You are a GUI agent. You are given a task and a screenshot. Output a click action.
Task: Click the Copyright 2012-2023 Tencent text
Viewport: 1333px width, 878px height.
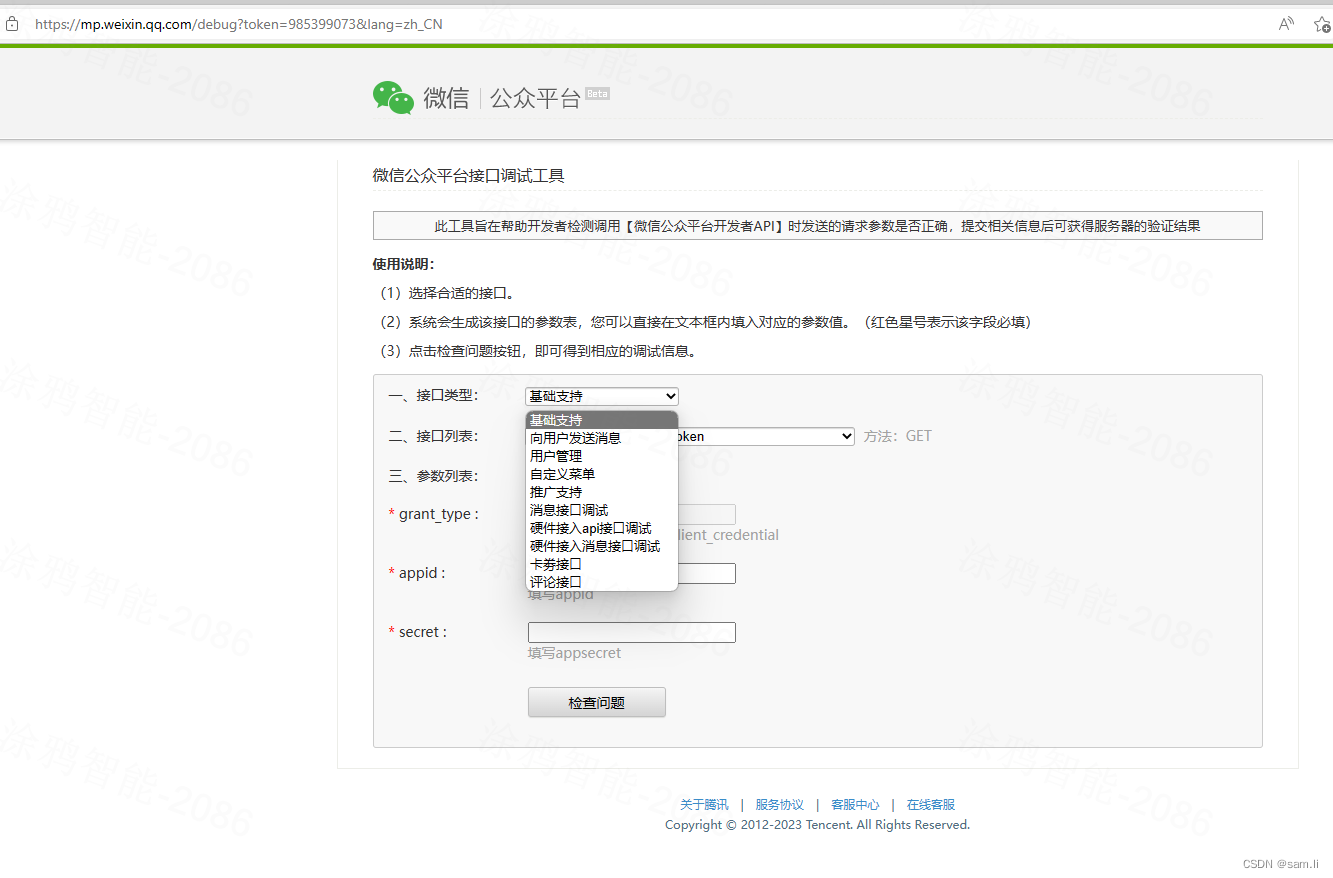click(x=818, y=825)
